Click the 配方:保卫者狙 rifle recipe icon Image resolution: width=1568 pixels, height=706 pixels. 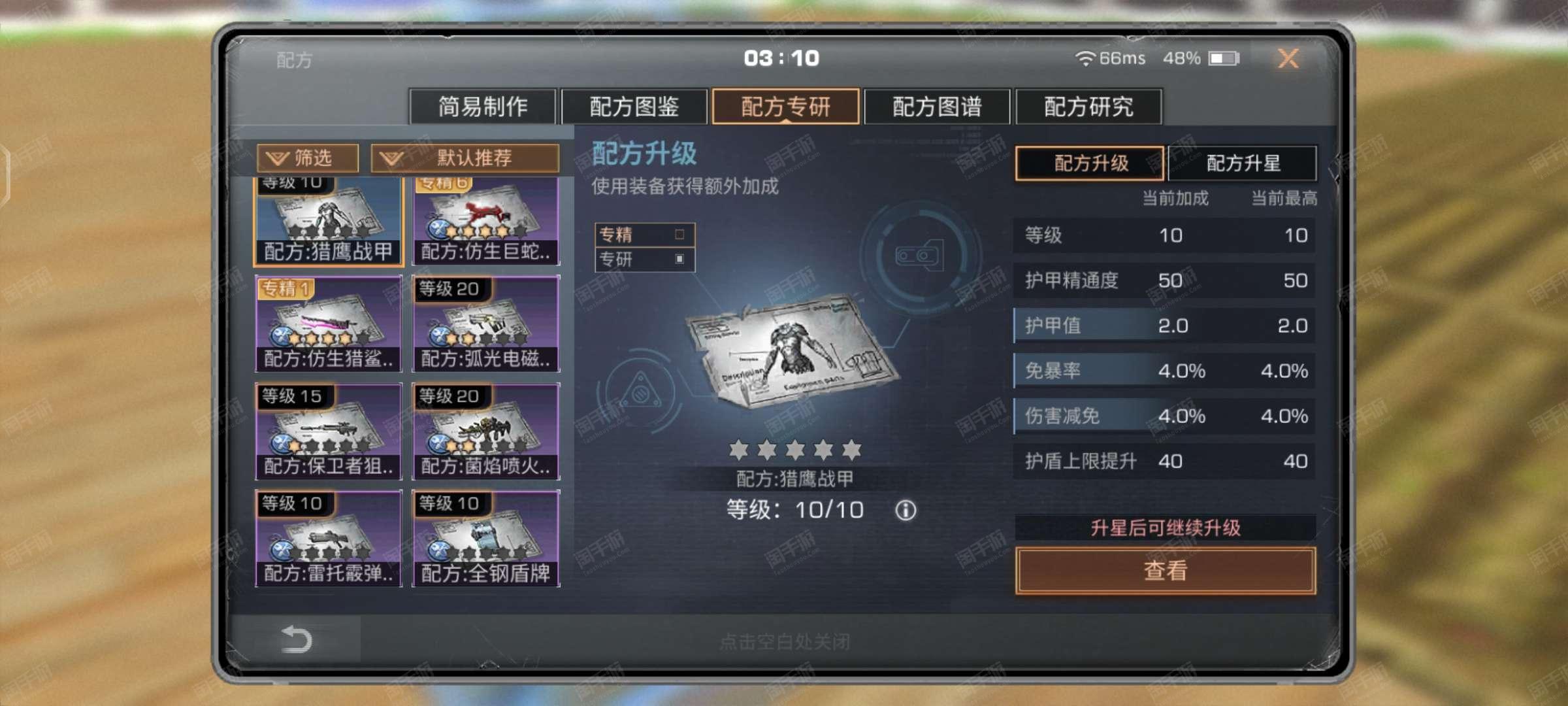click(x=329, y=431)
